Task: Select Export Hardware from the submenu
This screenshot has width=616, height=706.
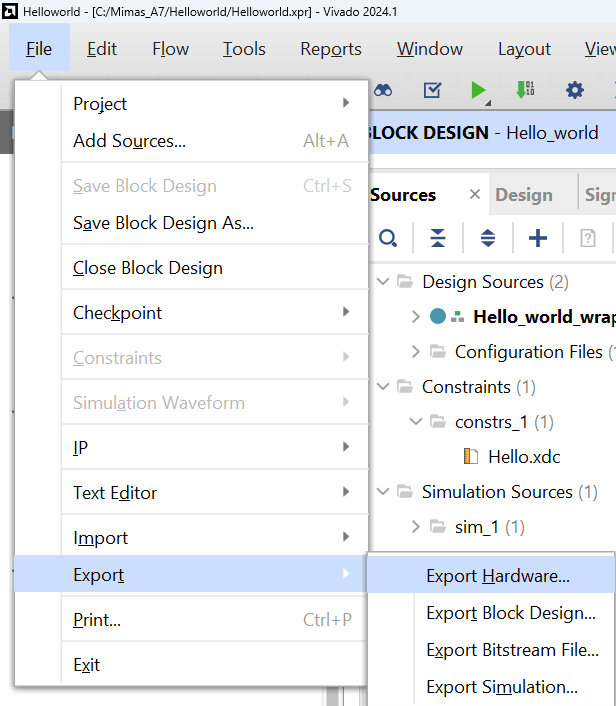Action: tap(497, 576)
